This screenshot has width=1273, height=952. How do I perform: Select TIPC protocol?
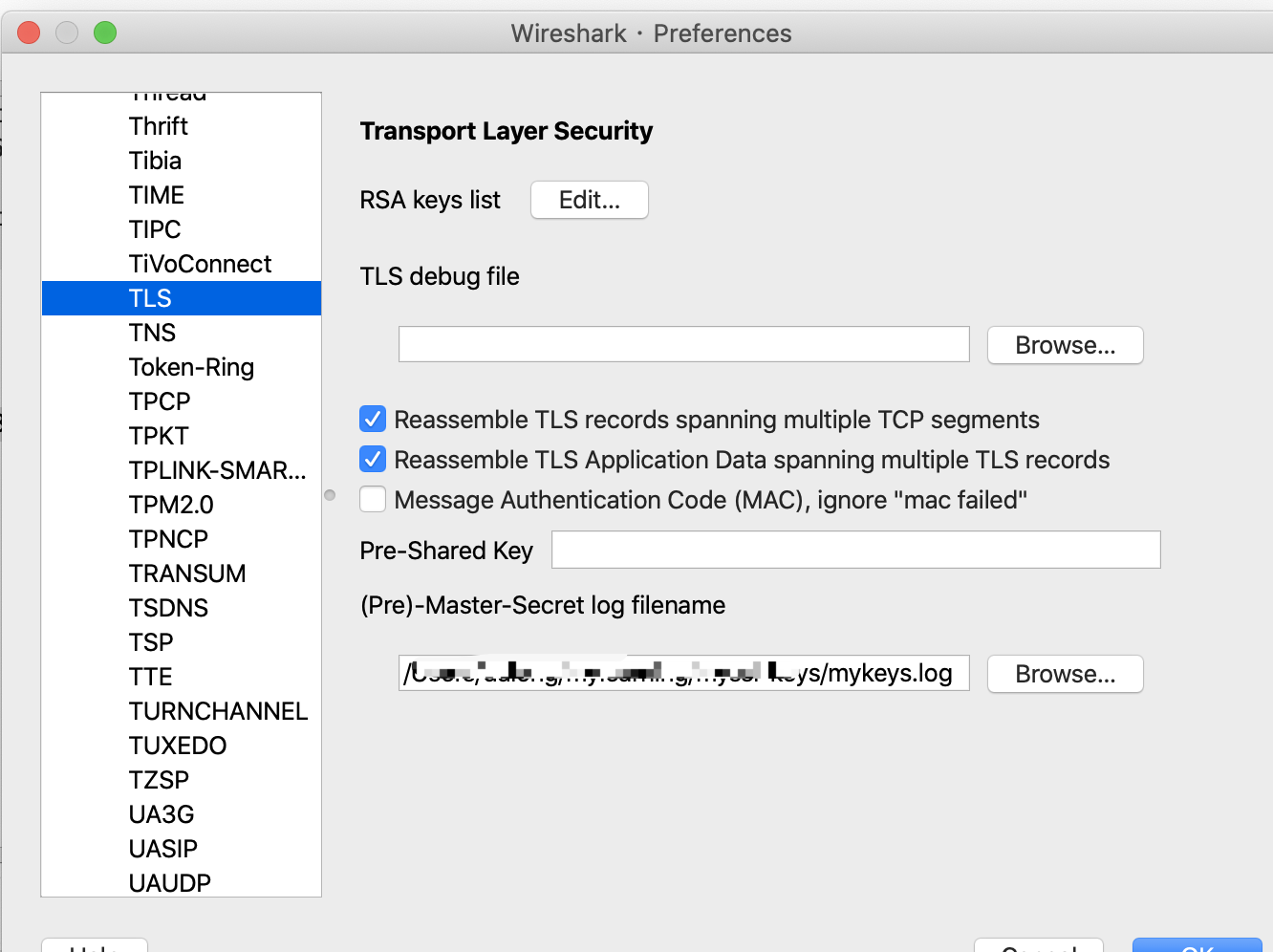coord(182,229)
